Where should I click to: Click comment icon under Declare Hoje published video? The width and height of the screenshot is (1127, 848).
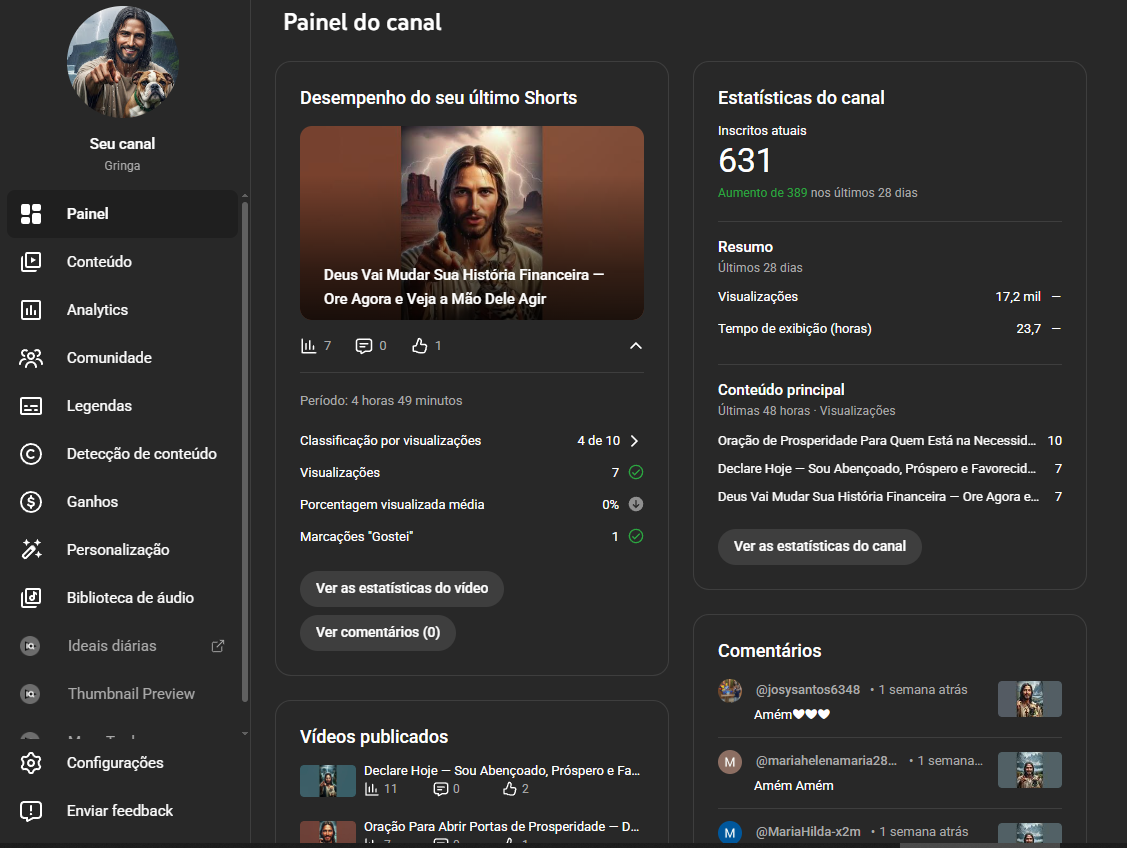click(441, 789)
